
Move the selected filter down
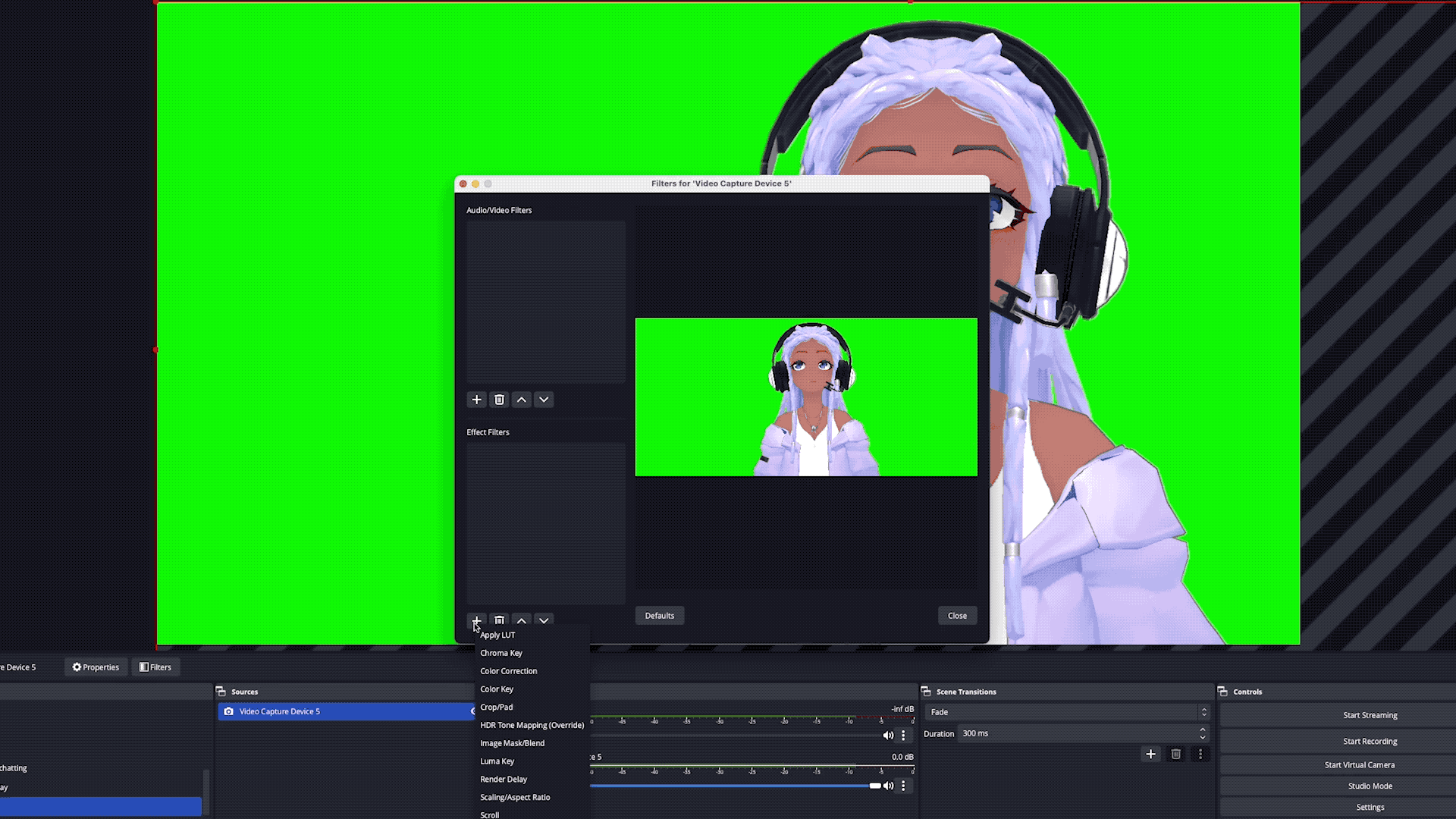(544, 620)
